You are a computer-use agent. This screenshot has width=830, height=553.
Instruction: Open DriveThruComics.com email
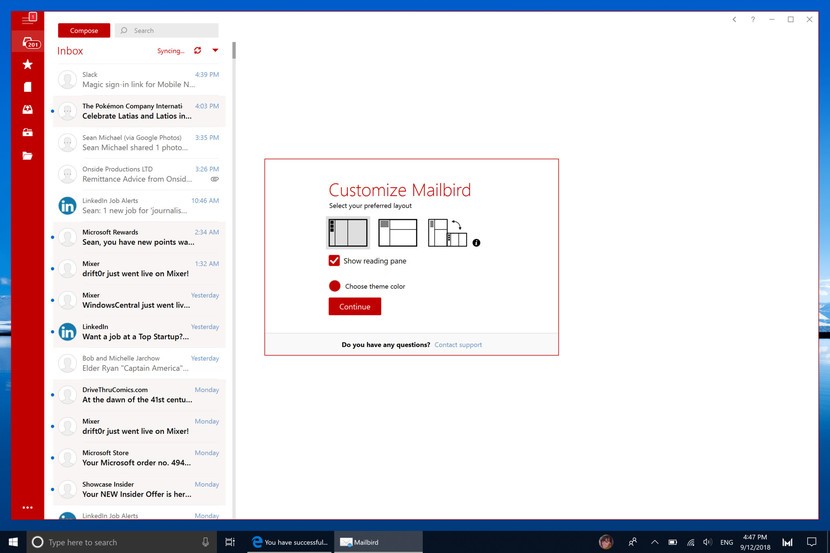pos(139,395)
